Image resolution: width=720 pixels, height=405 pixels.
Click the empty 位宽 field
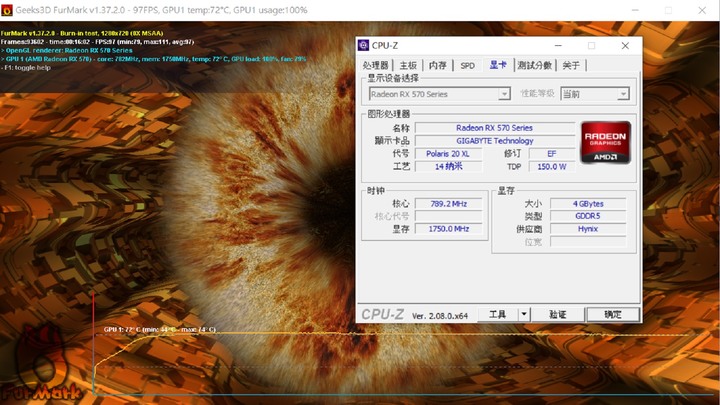pyautogui.click(x=588, y=242)
